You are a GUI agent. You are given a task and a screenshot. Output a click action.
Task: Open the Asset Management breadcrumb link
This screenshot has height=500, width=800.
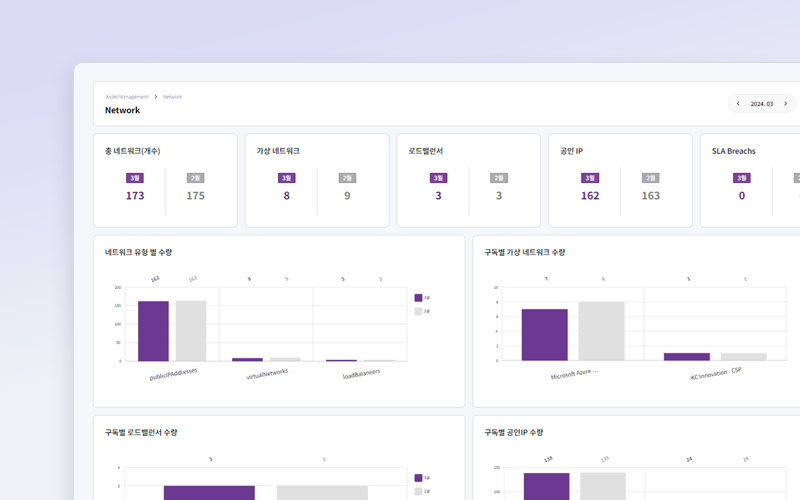[x=127, y=97]
